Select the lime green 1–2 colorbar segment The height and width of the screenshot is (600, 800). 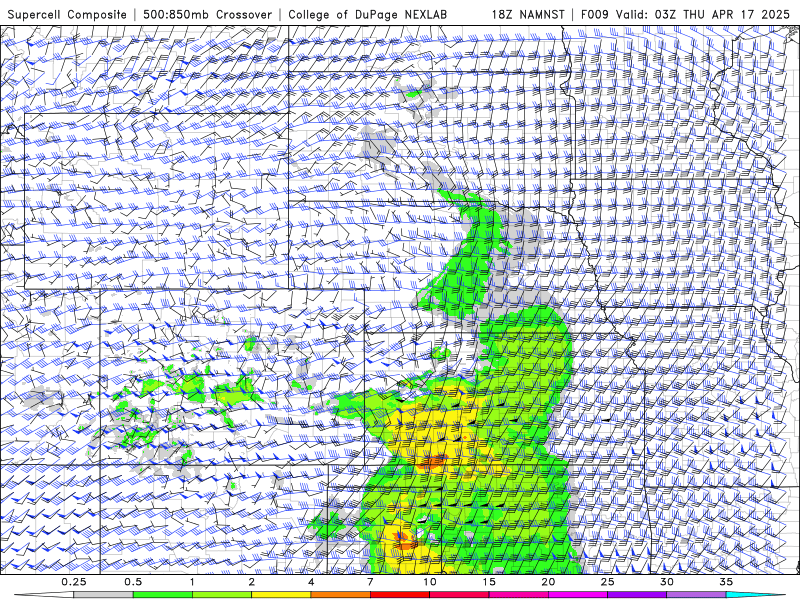222,595
